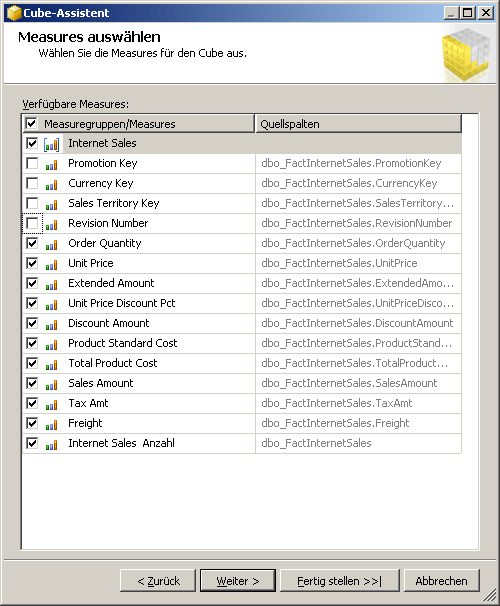Enable the Currency Key checkbox

[32, 183]
